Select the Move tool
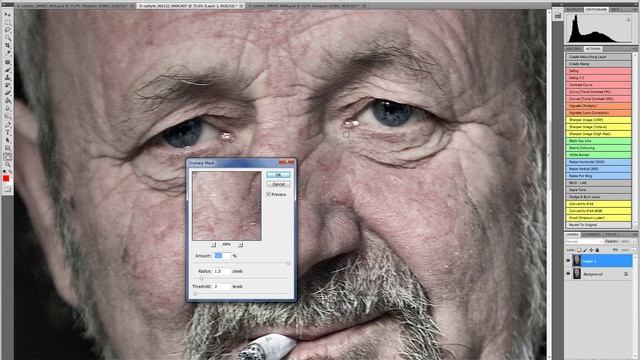640x360 pixels. 7,14
